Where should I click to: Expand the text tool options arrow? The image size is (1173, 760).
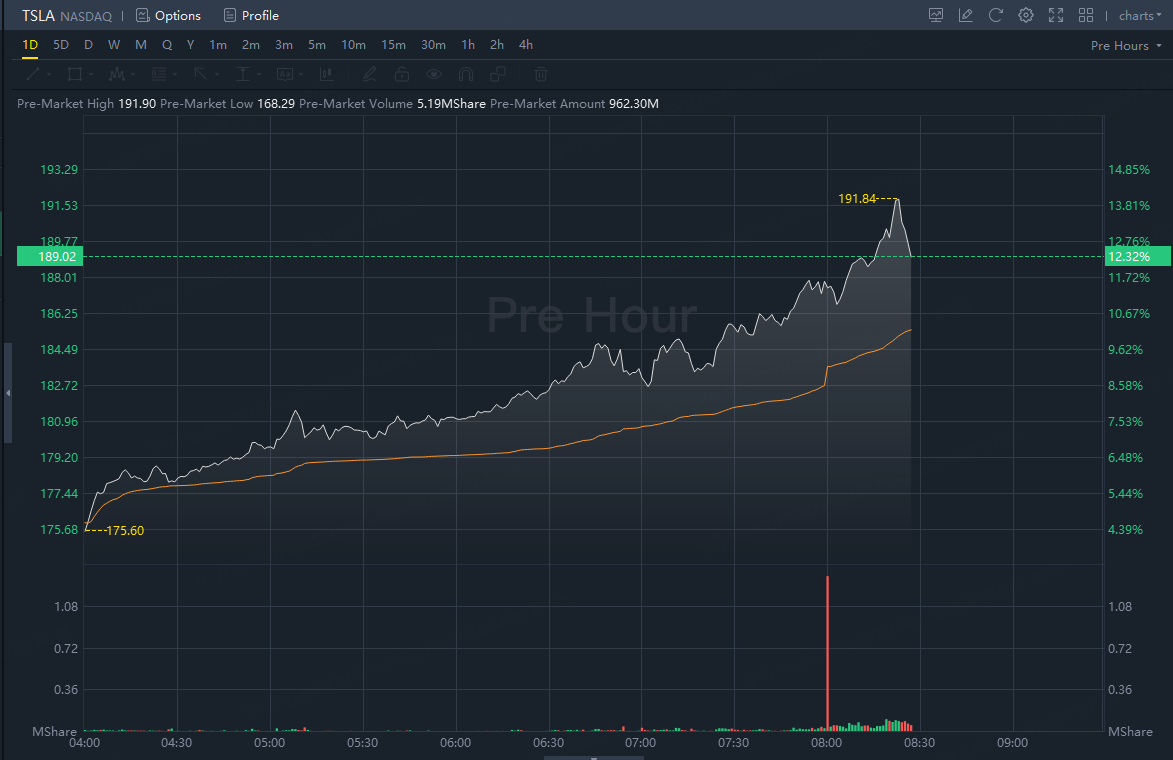pyautogui.click(x=301, y=75)
